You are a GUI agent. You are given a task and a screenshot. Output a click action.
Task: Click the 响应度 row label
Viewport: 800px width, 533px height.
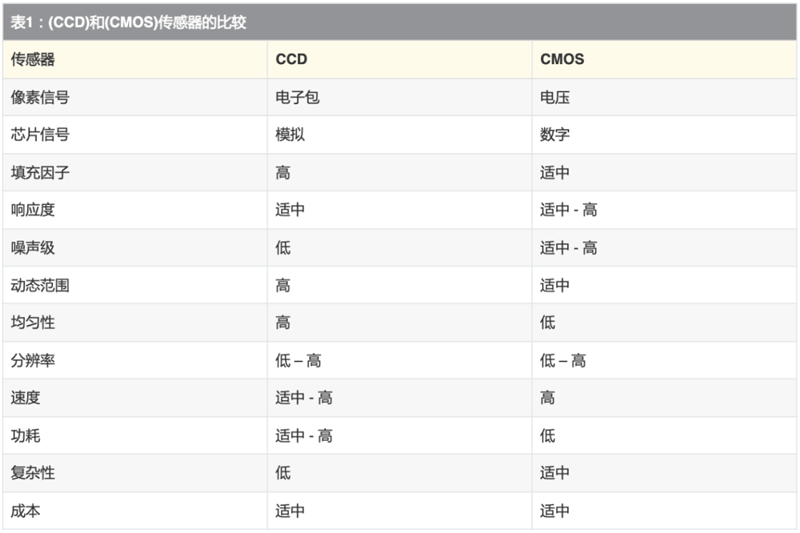[33, 210]
